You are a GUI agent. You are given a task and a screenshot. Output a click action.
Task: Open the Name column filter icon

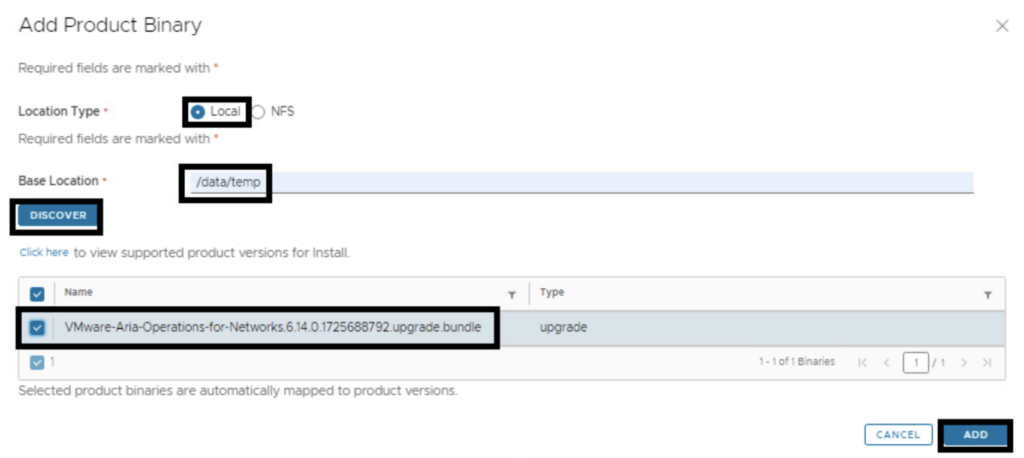tap(512, 294)
